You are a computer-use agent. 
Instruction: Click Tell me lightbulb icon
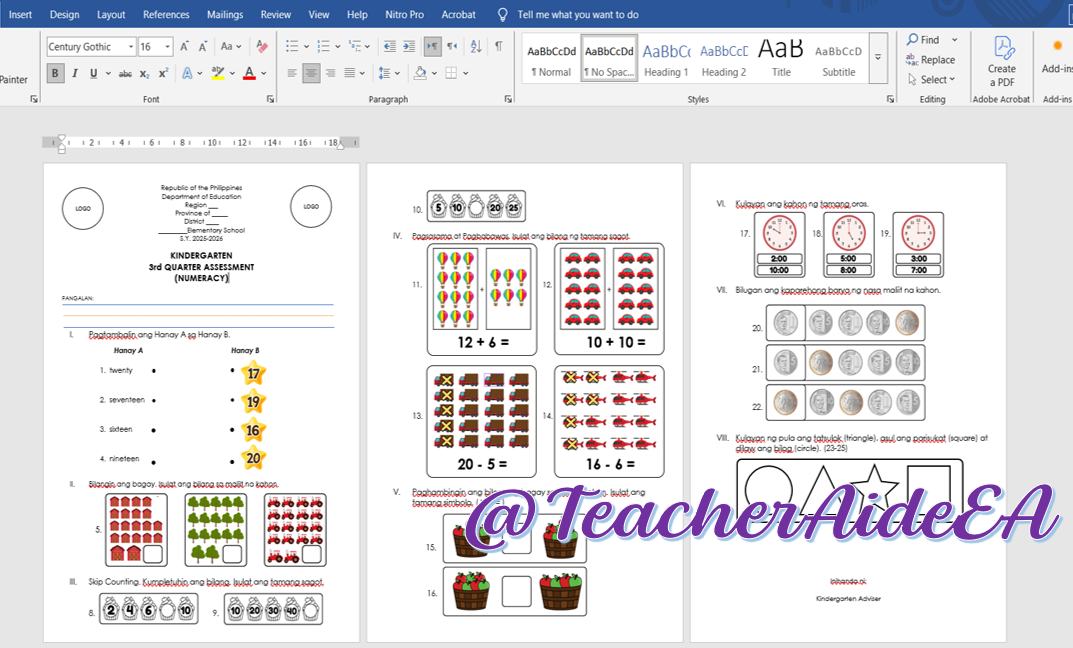pos(502,14)
